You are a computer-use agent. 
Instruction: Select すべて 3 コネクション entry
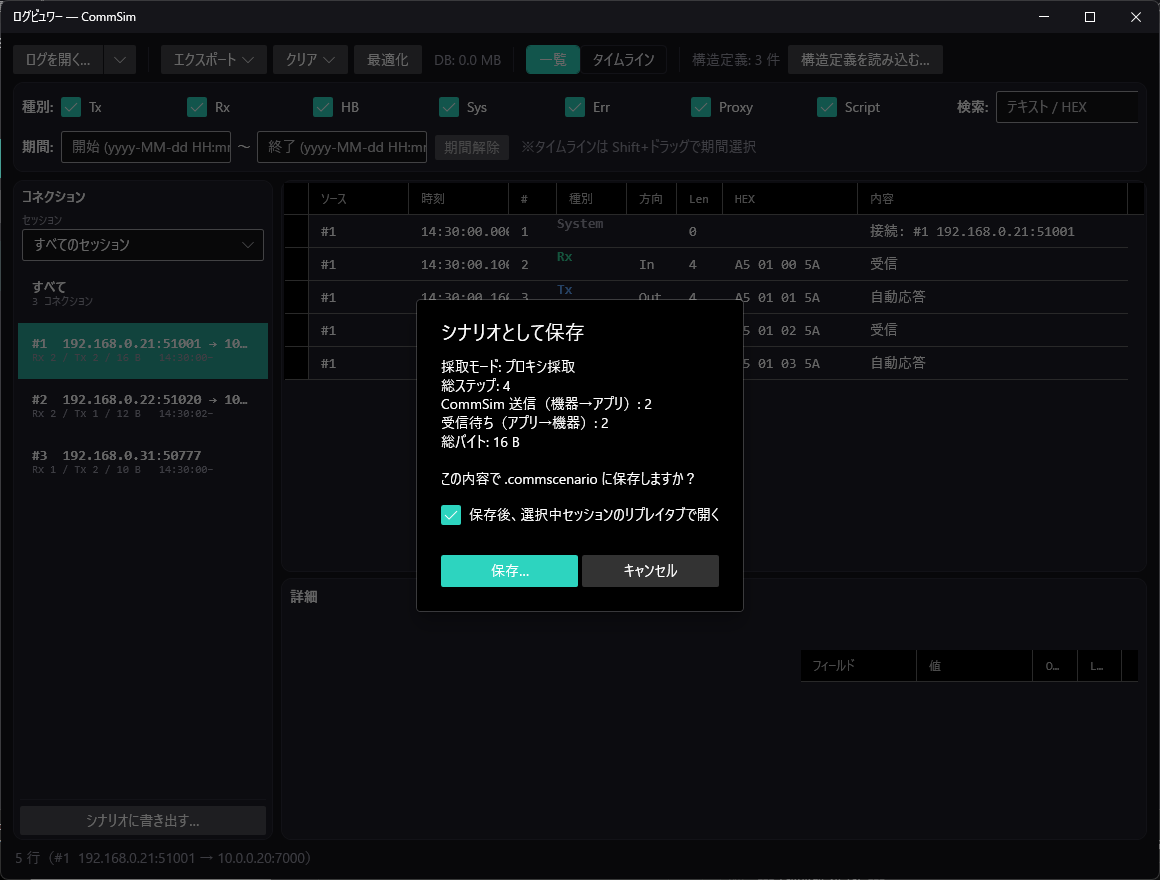[143, 293]
